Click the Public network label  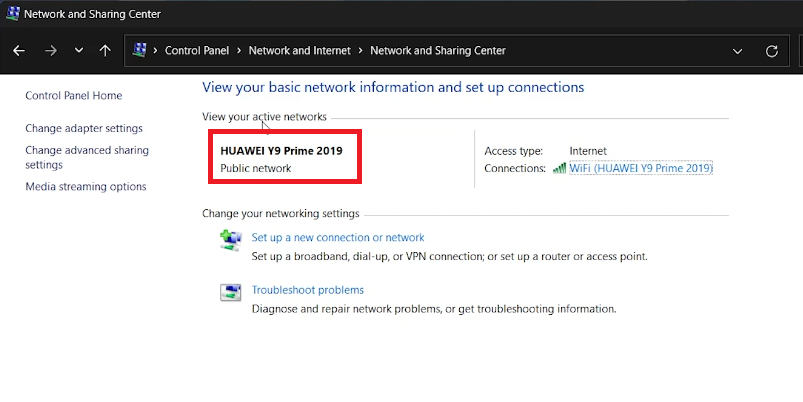click(x=256, y=168)
